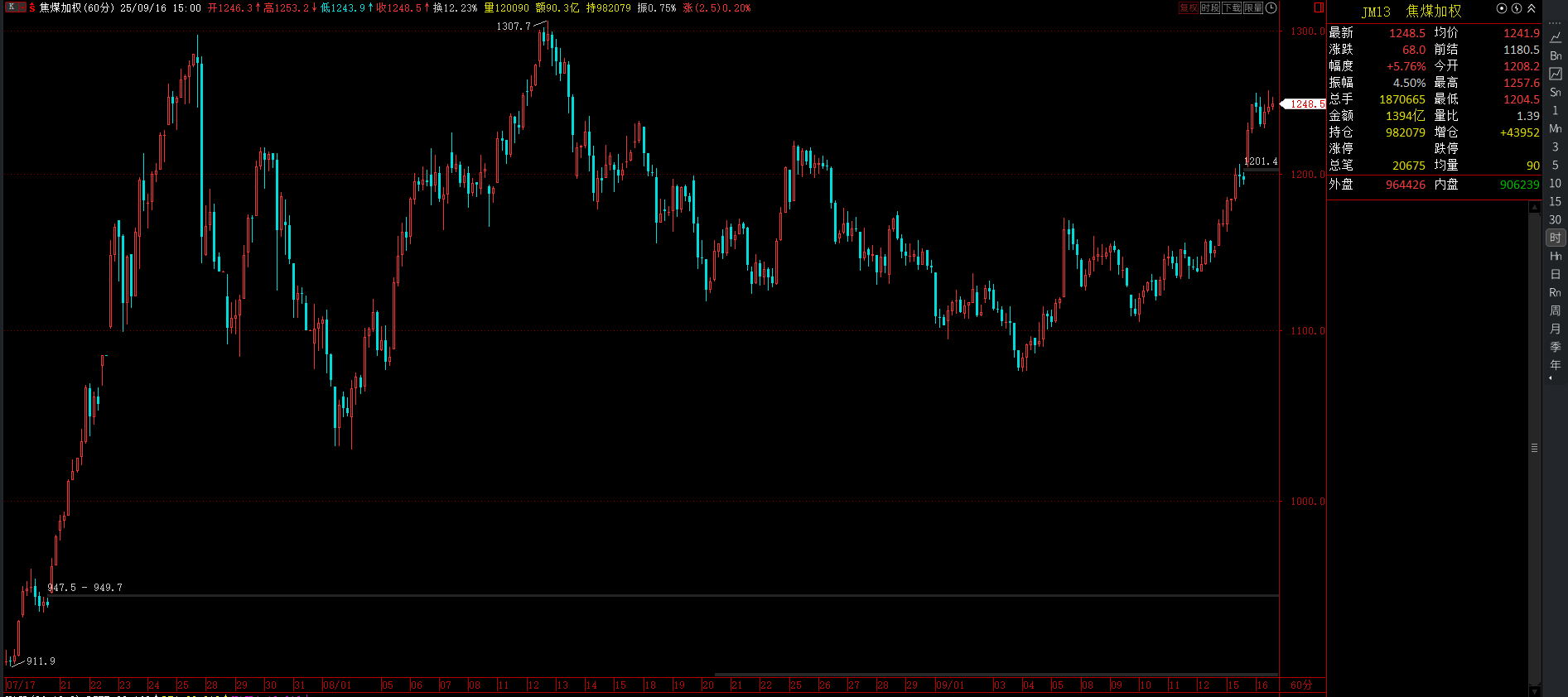Click the scroll-up arrow of the quote panel scrollbar
The image size is (1568, 697).
click(1534, 207)
